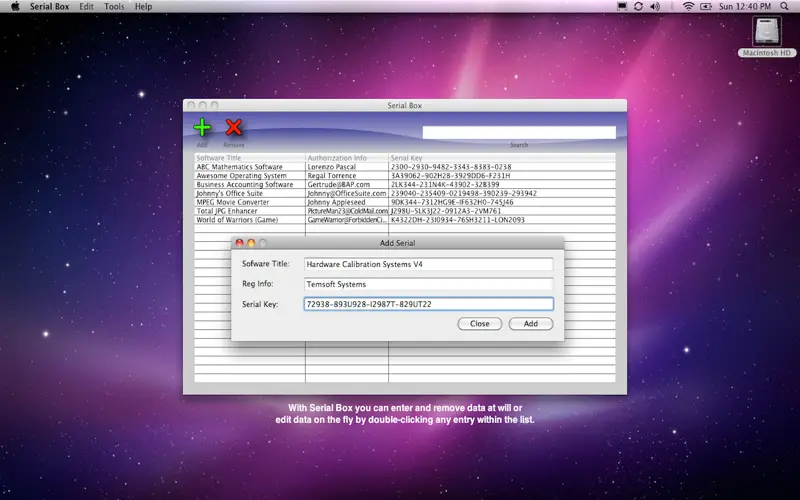The height and width of the screenshot is (500, 800).
Task: Open the Serial Box application menu
Action: [49, 7]
